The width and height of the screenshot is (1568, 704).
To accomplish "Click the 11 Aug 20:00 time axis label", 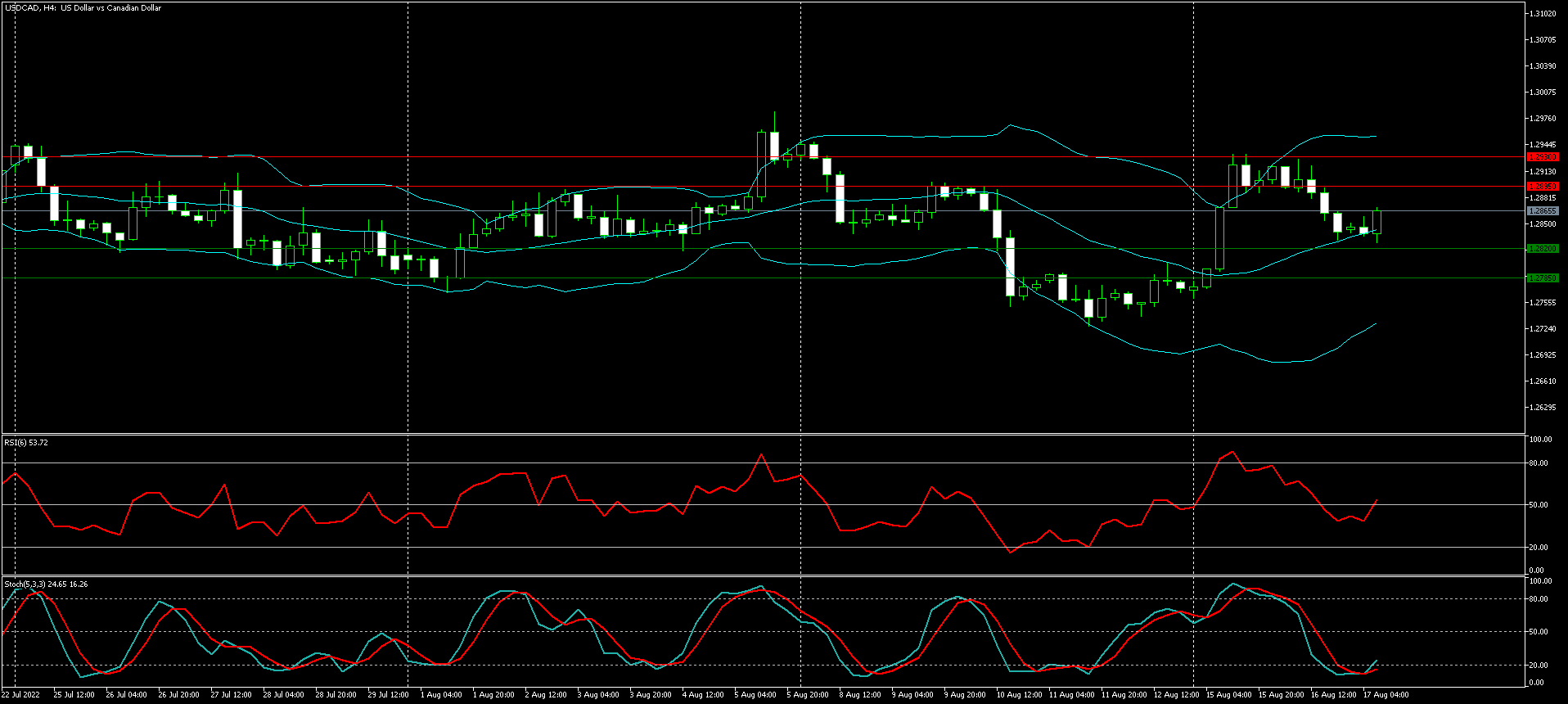I will [1124, 695].
